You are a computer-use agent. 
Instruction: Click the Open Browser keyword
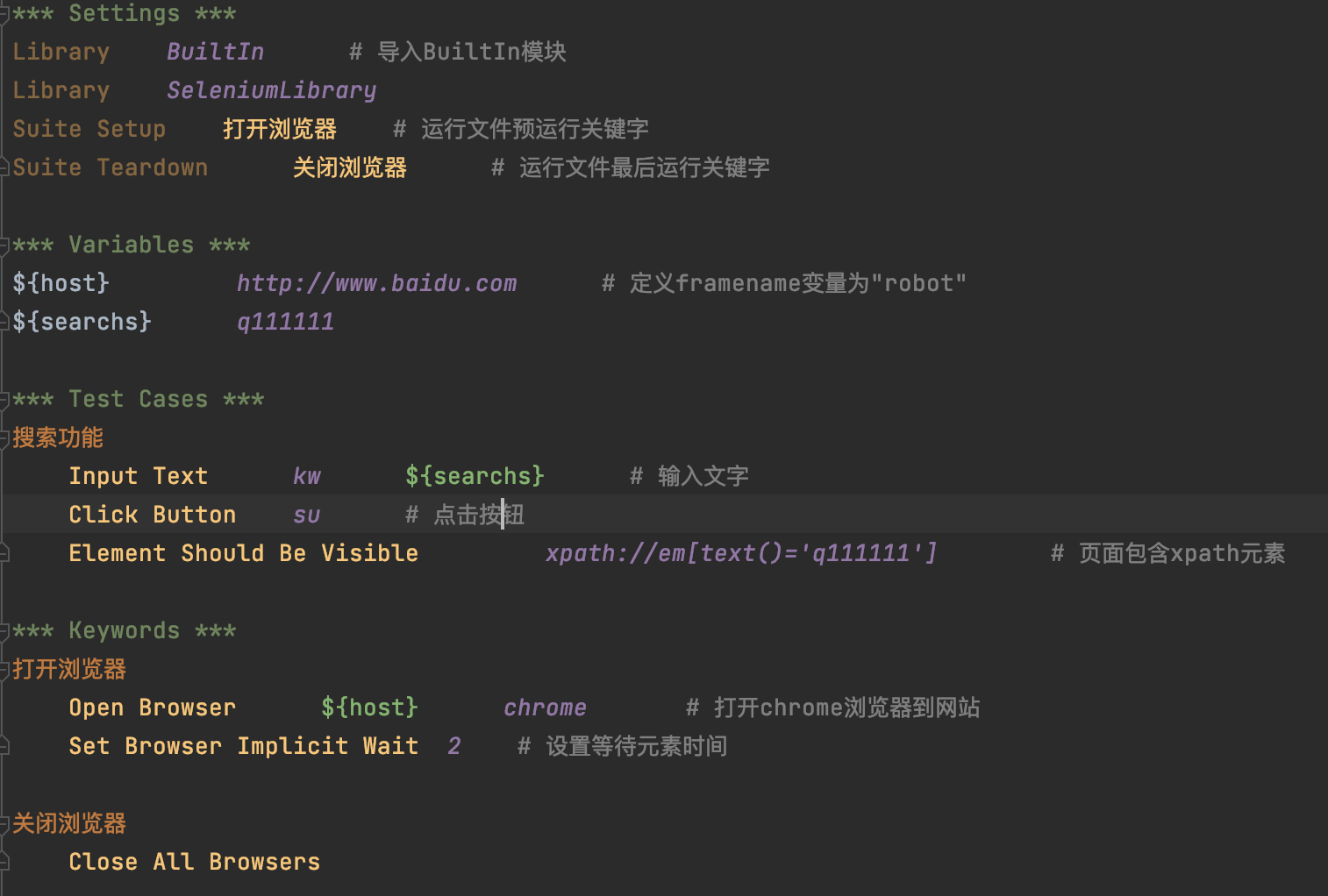(153, 708)
